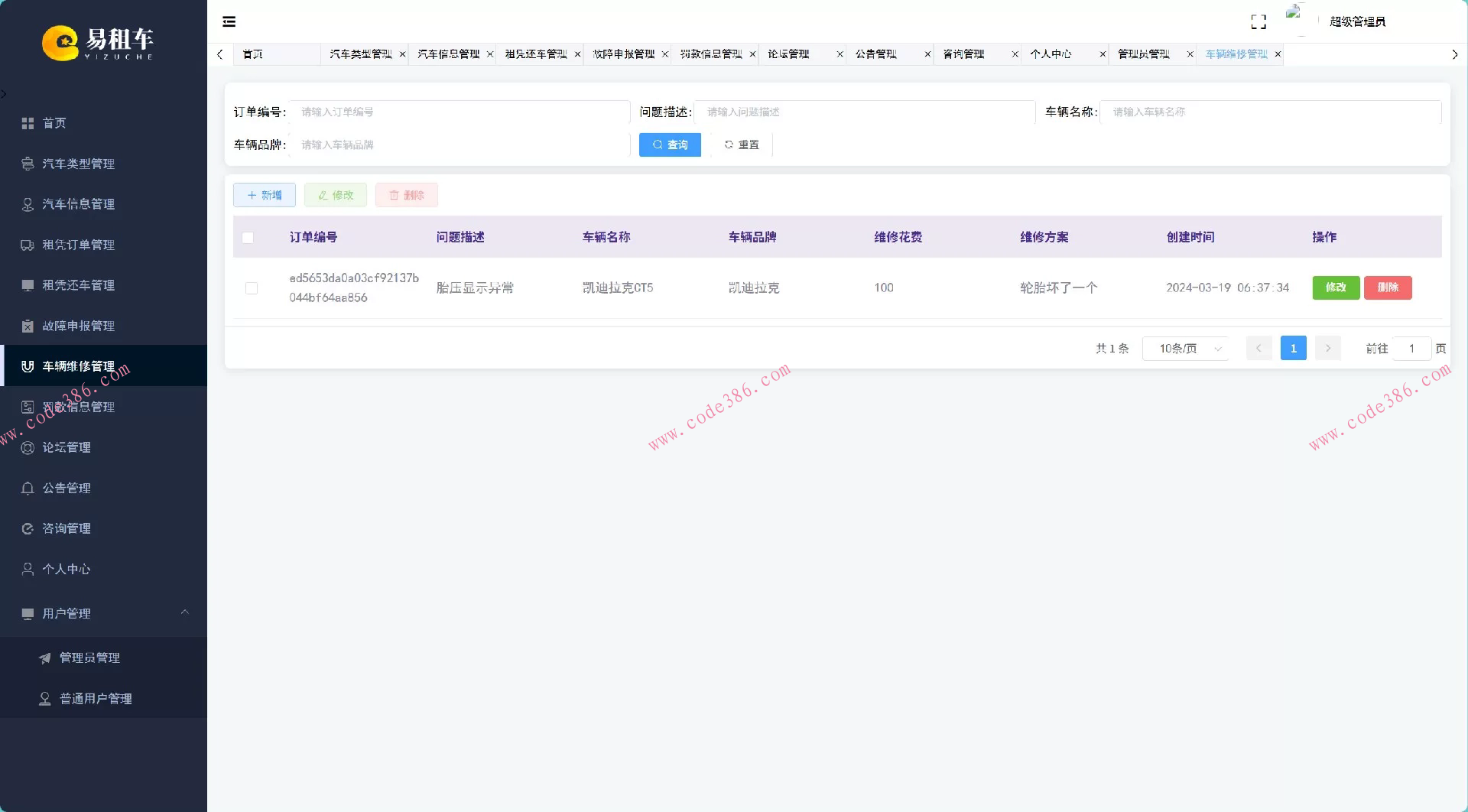This screenshot has height=812, width=1468.
Task: Toggle the hamburger sidebar collapse icon
Action: tap(229, 21)
